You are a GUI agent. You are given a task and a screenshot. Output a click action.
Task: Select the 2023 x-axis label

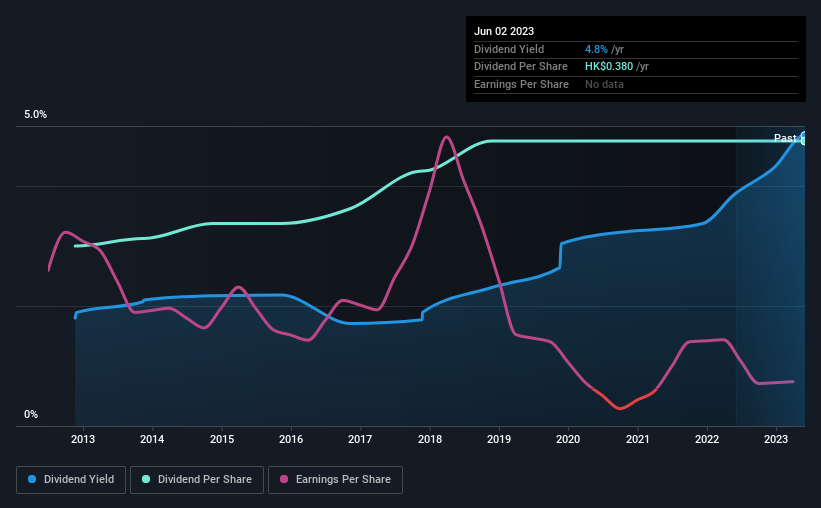775,439
